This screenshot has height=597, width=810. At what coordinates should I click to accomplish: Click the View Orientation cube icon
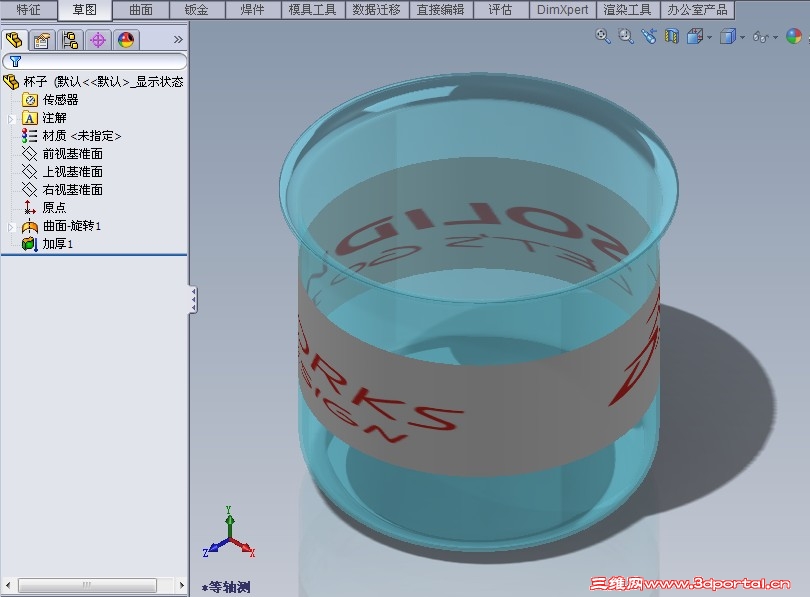pos(695,36)
